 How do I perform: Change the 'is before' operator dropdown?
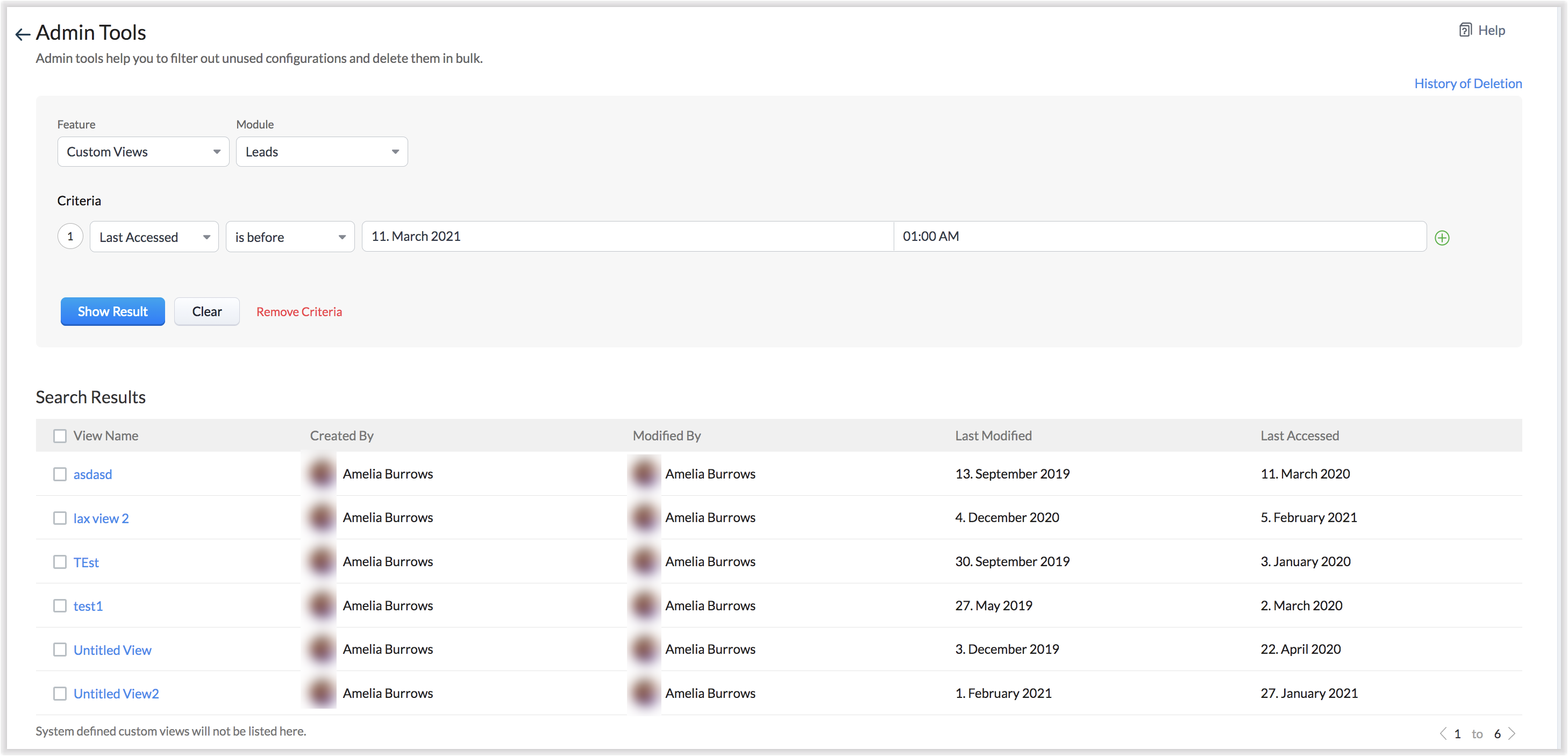point(290,237)
